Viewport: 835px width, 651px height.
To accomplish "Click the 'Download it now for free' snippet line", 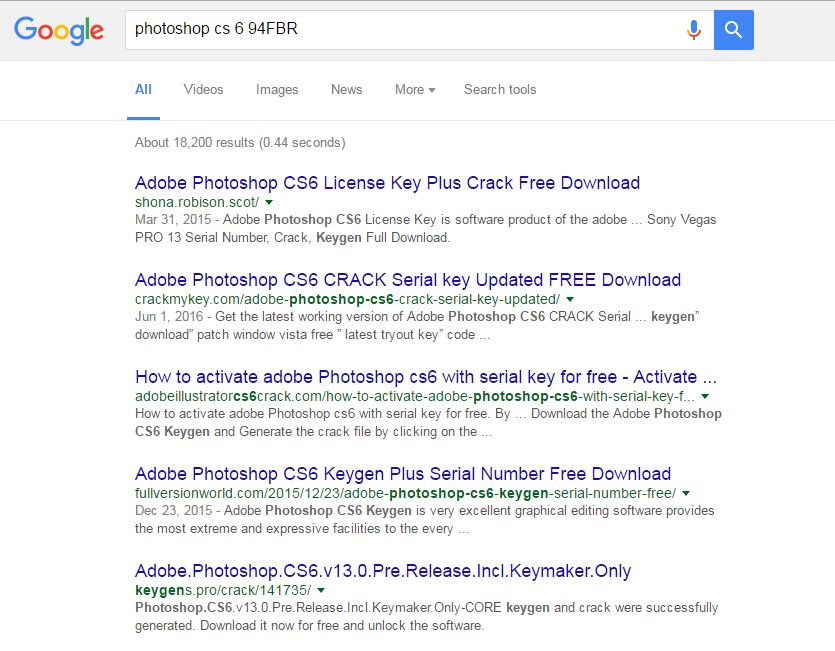I will click(309, 625).
